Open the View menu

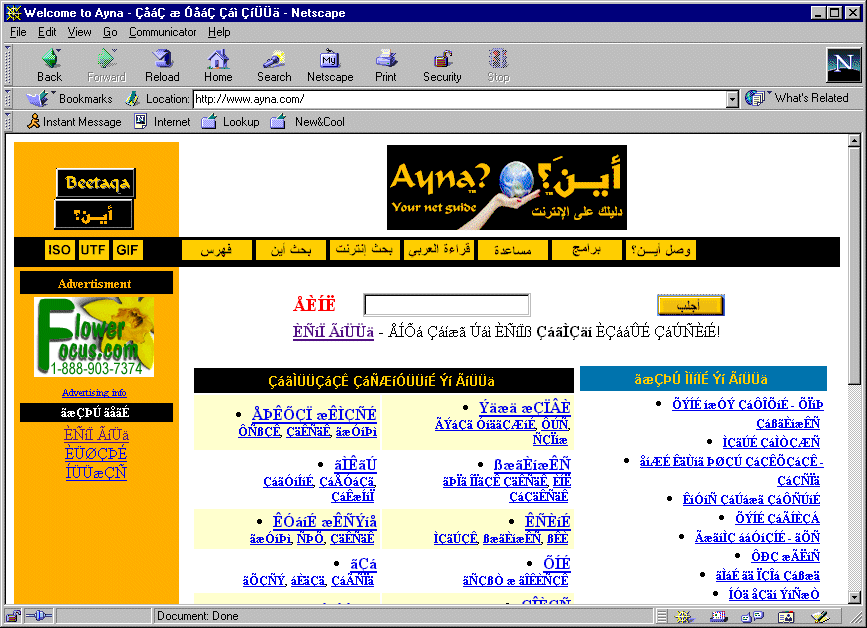click(x=80, y=32)
